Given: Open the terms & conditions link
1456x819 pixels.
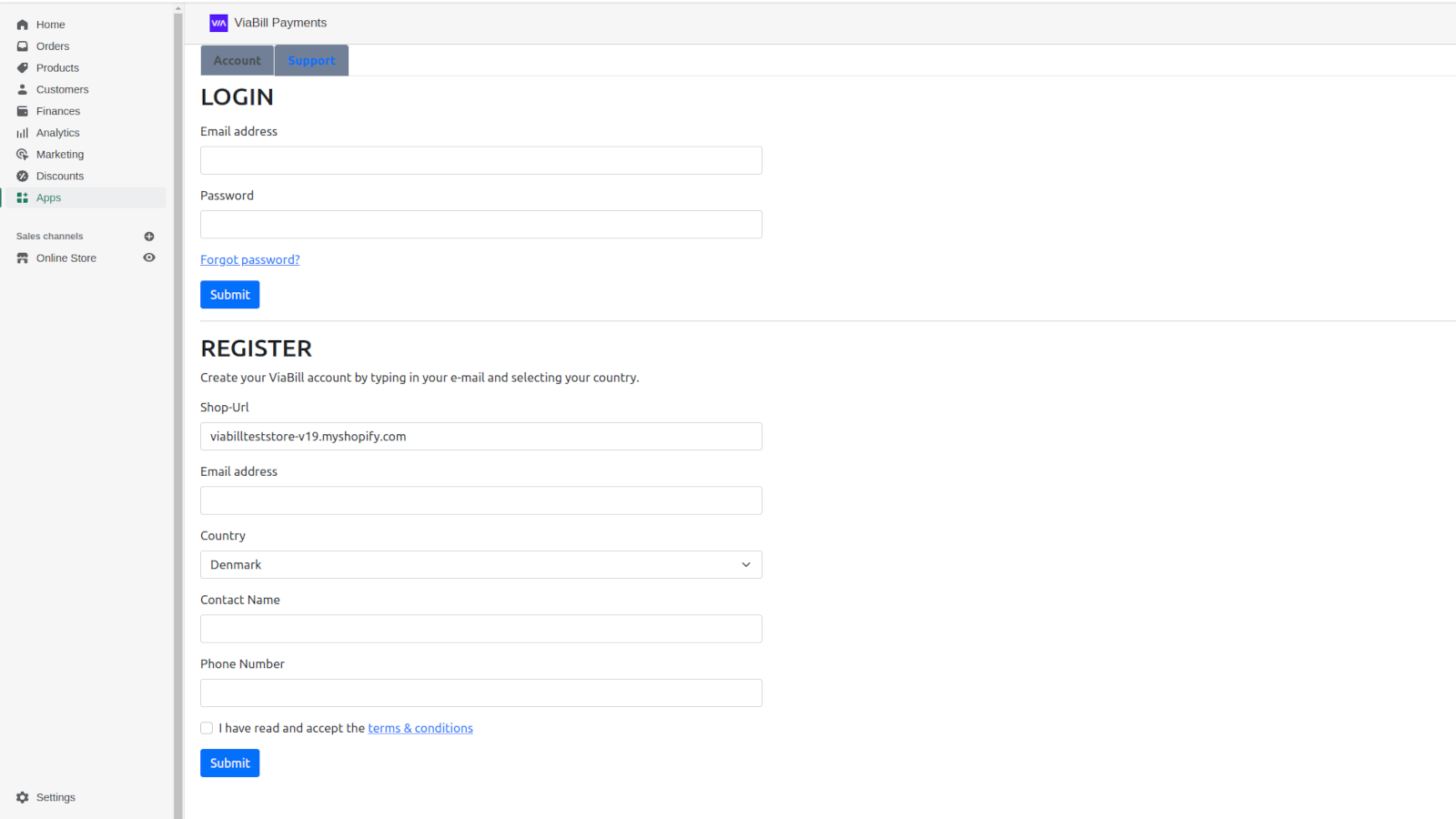Looking at the screenshot, I should pyautogui.click(x=420, y=728).
